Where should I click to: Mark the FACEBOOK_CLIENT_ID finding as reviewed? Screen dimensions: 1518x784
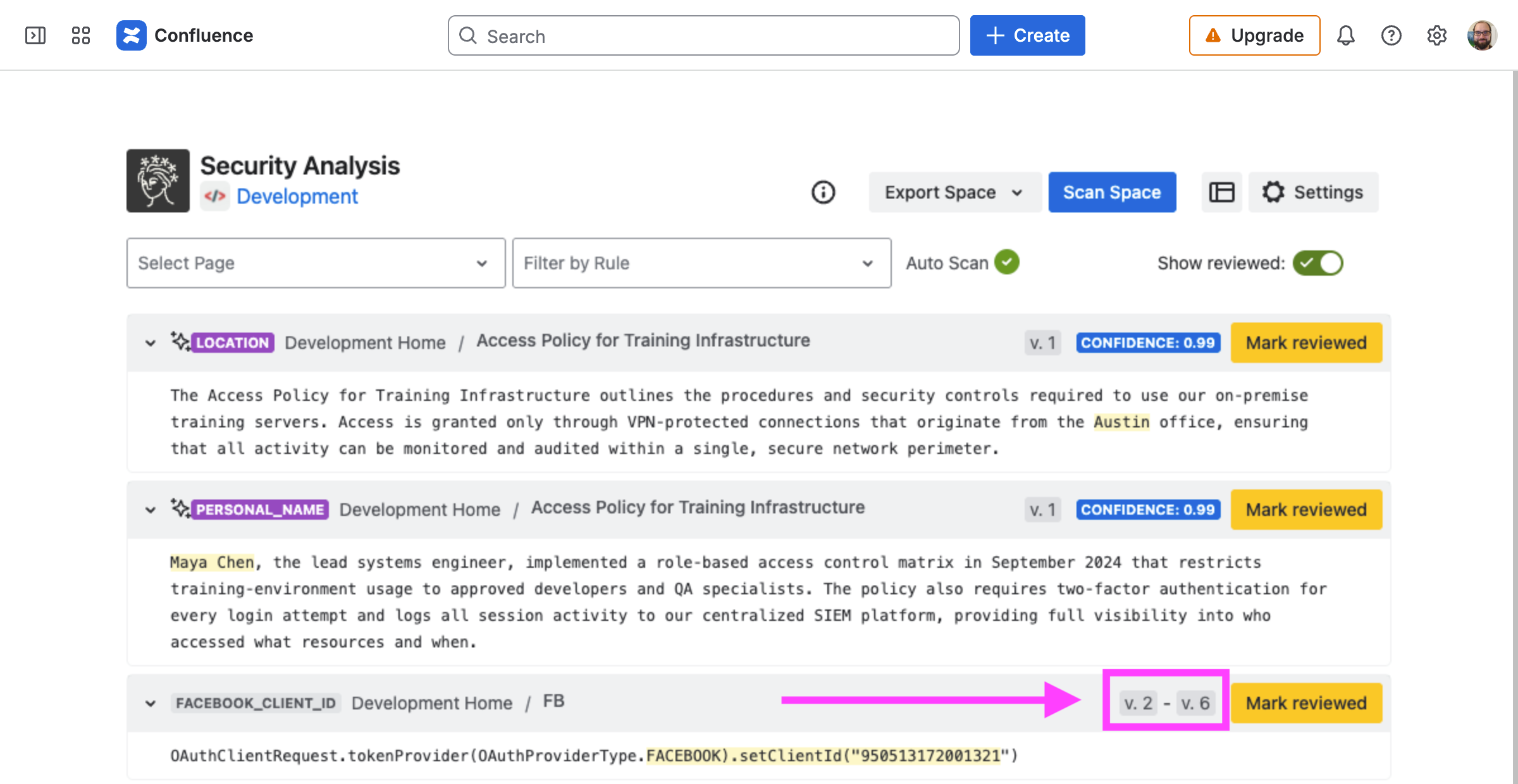coord(1307,703)
